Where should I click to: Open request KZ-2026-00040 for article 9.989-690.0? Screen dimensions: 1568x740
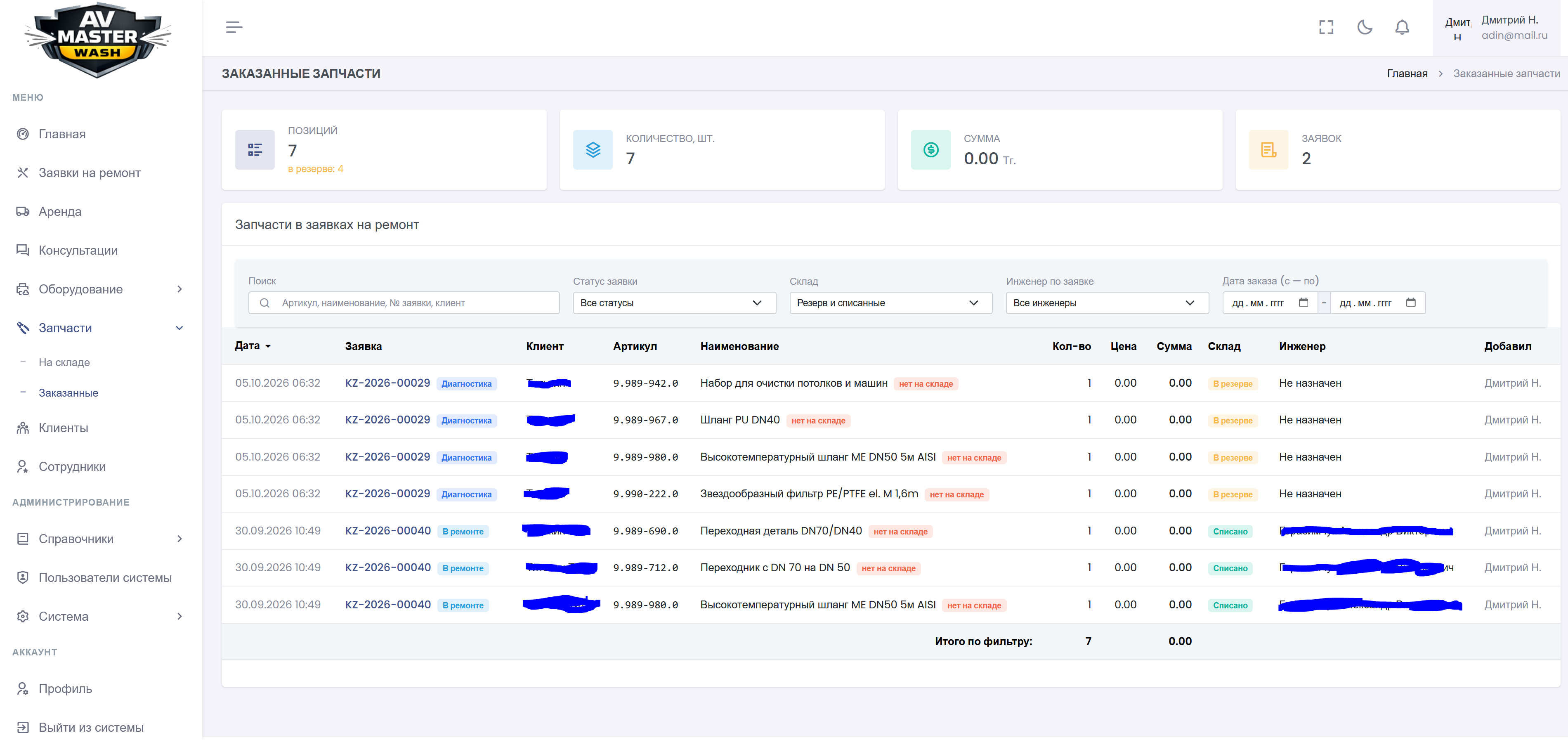[x=388, y=531]
